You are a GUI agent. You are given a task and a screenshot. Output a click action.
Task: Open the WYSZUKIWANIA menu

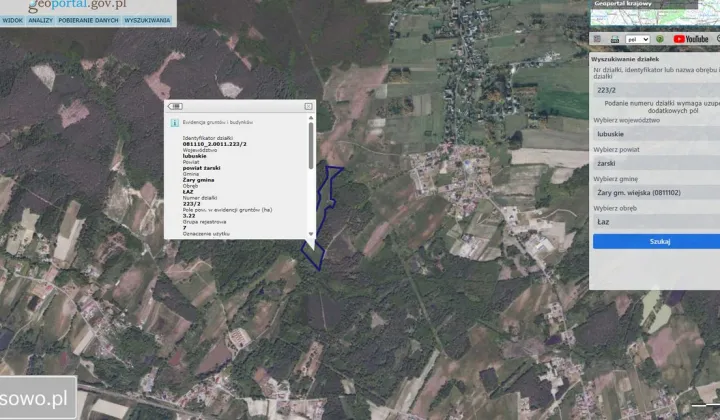coord(147,20)
